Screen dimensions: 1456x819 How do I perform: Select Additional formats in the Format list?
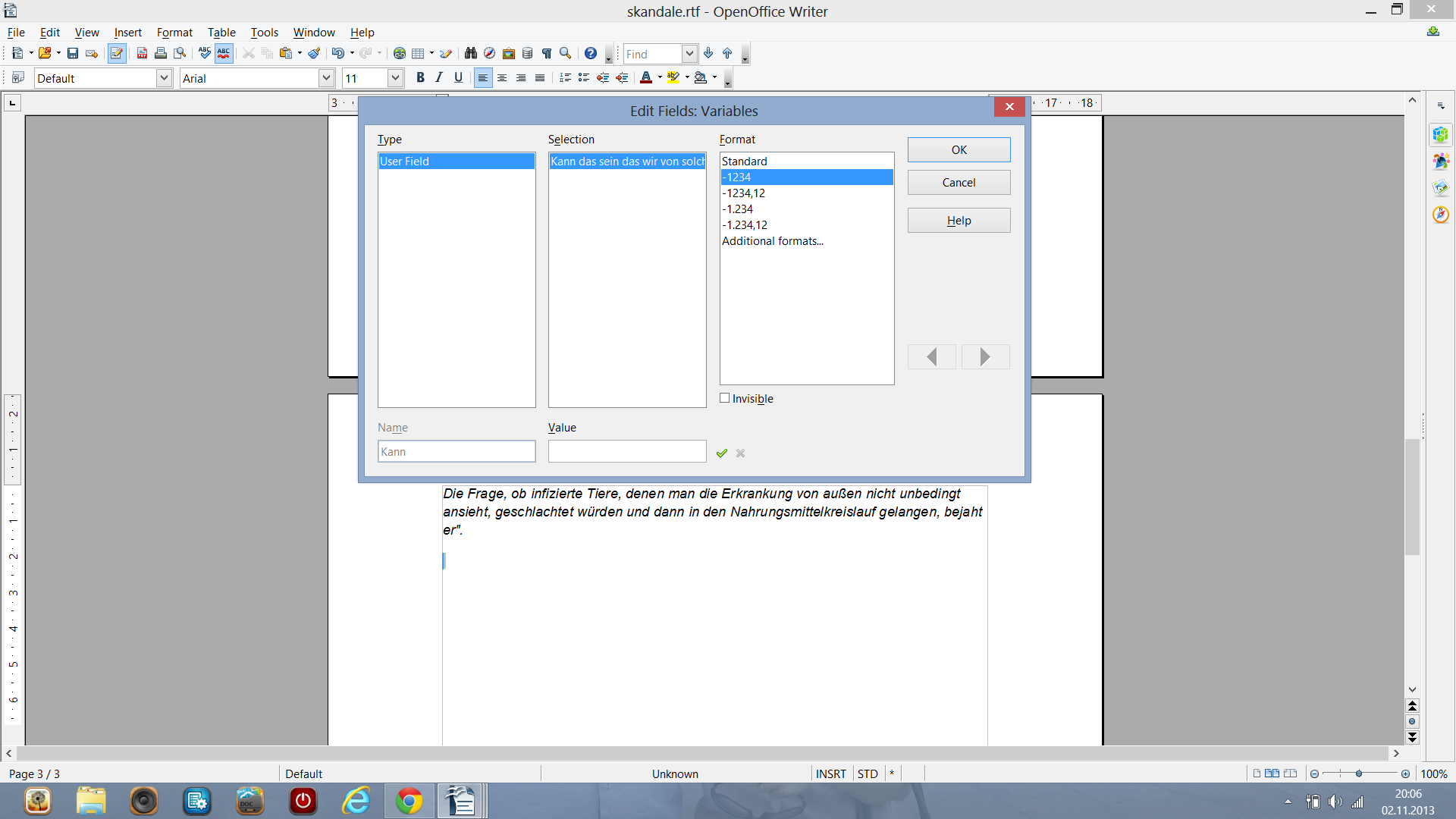point(772,240)
